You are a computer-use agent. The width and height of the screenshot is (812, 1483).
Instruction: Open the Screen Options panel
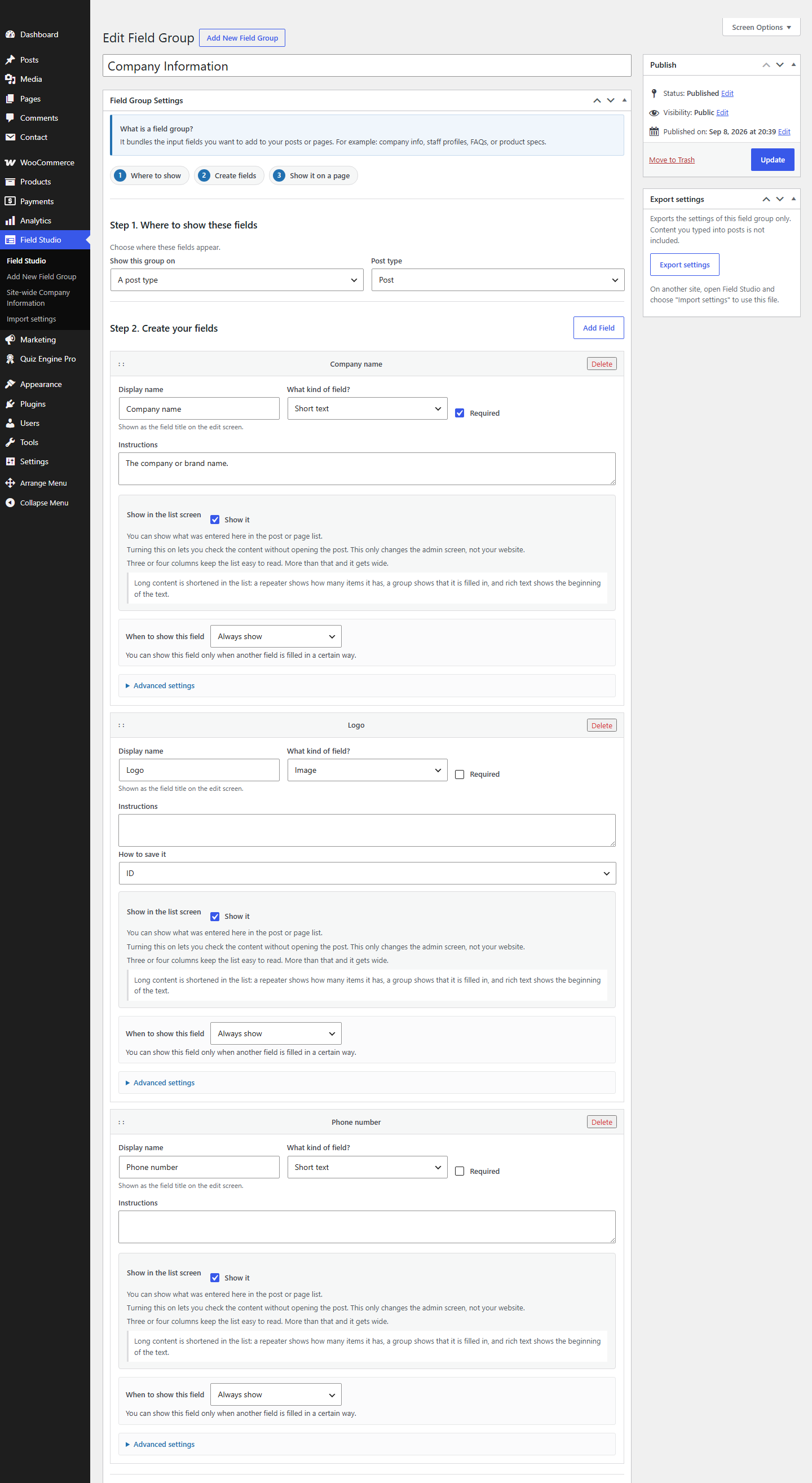point(761,27)
